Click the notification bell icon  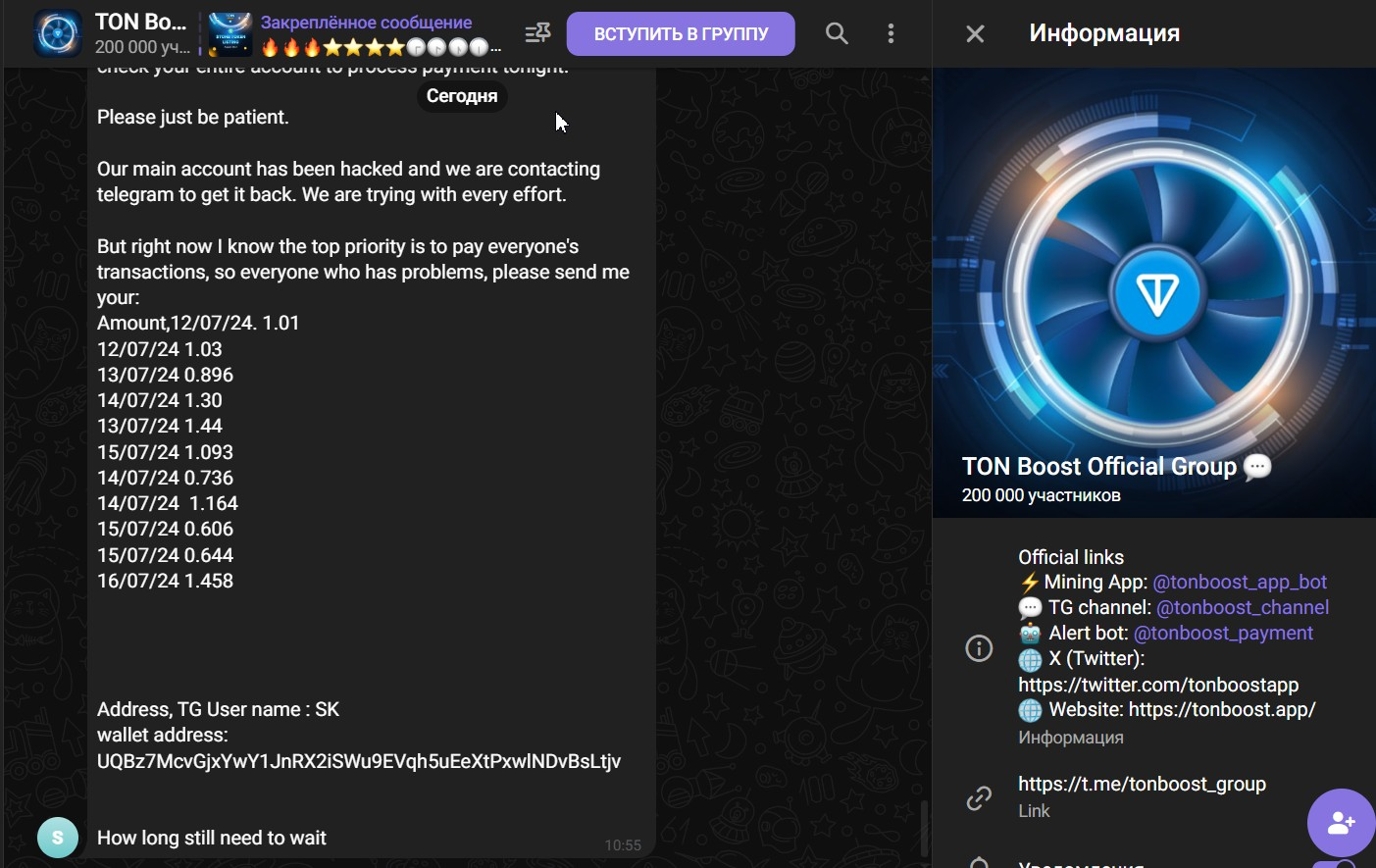979,863
